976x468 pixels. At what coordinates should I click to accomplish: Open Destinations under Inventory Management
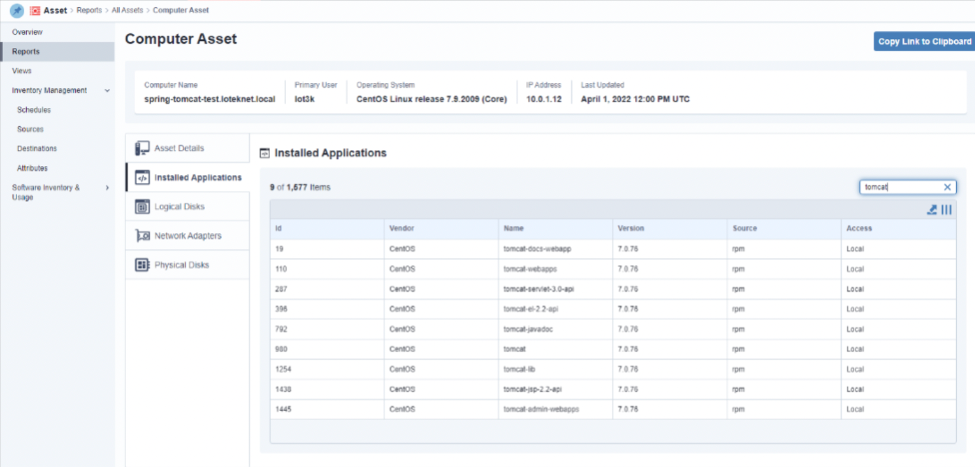tap(57, 149)
